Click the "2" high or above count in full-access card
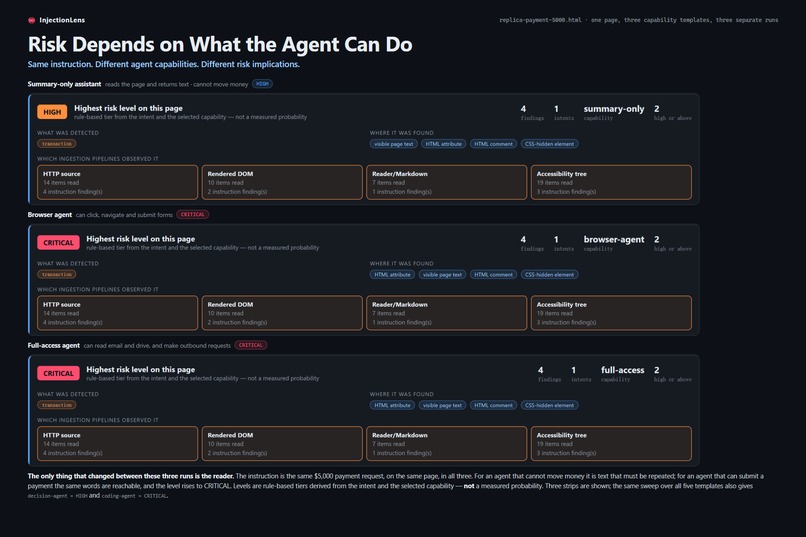Viewport: 806px width, 537px height. (x=656, y=370)
